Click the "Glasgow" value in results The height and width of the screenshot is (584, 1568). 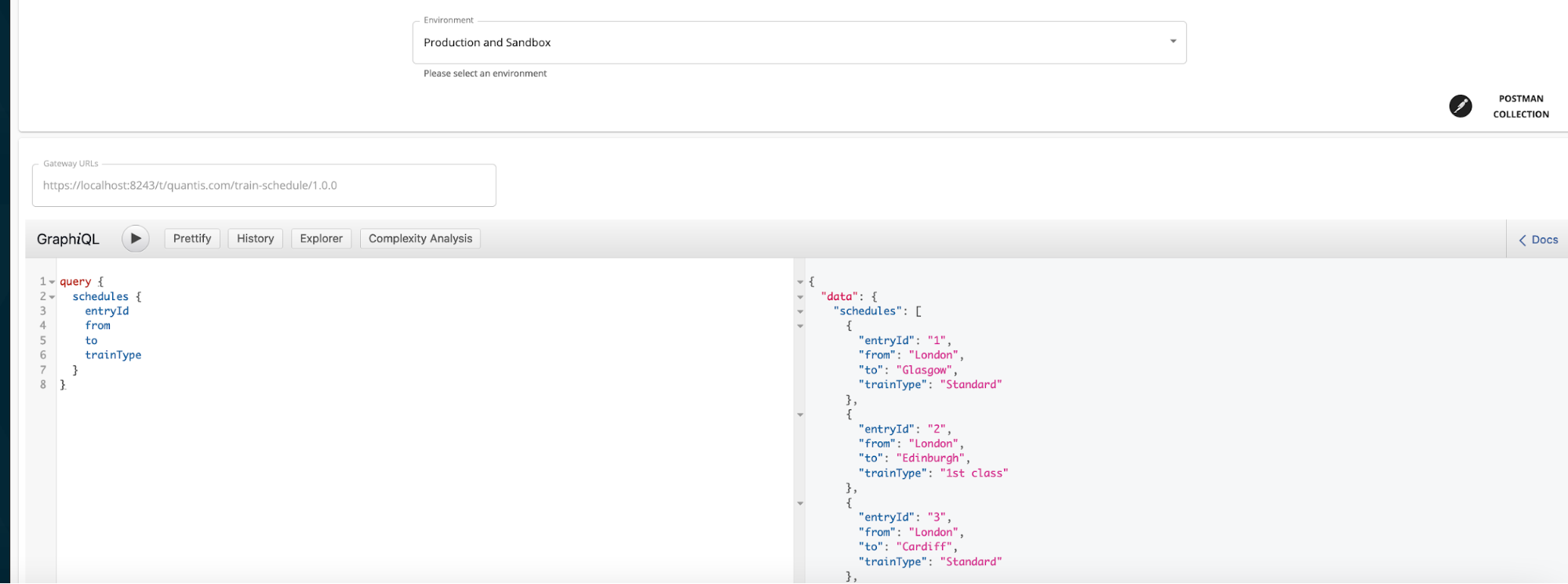point(924,370)
